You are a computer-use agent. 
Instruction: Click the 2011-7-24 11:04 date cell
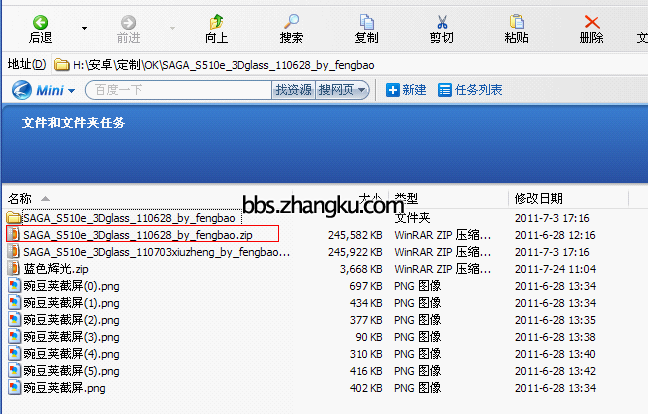(555, 269)
